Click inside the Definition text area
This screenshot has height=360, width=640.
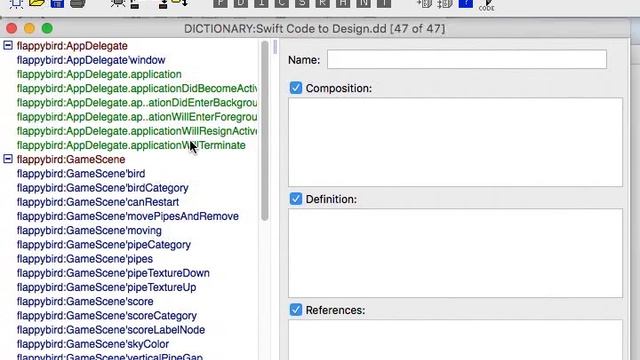pos(456,253)
